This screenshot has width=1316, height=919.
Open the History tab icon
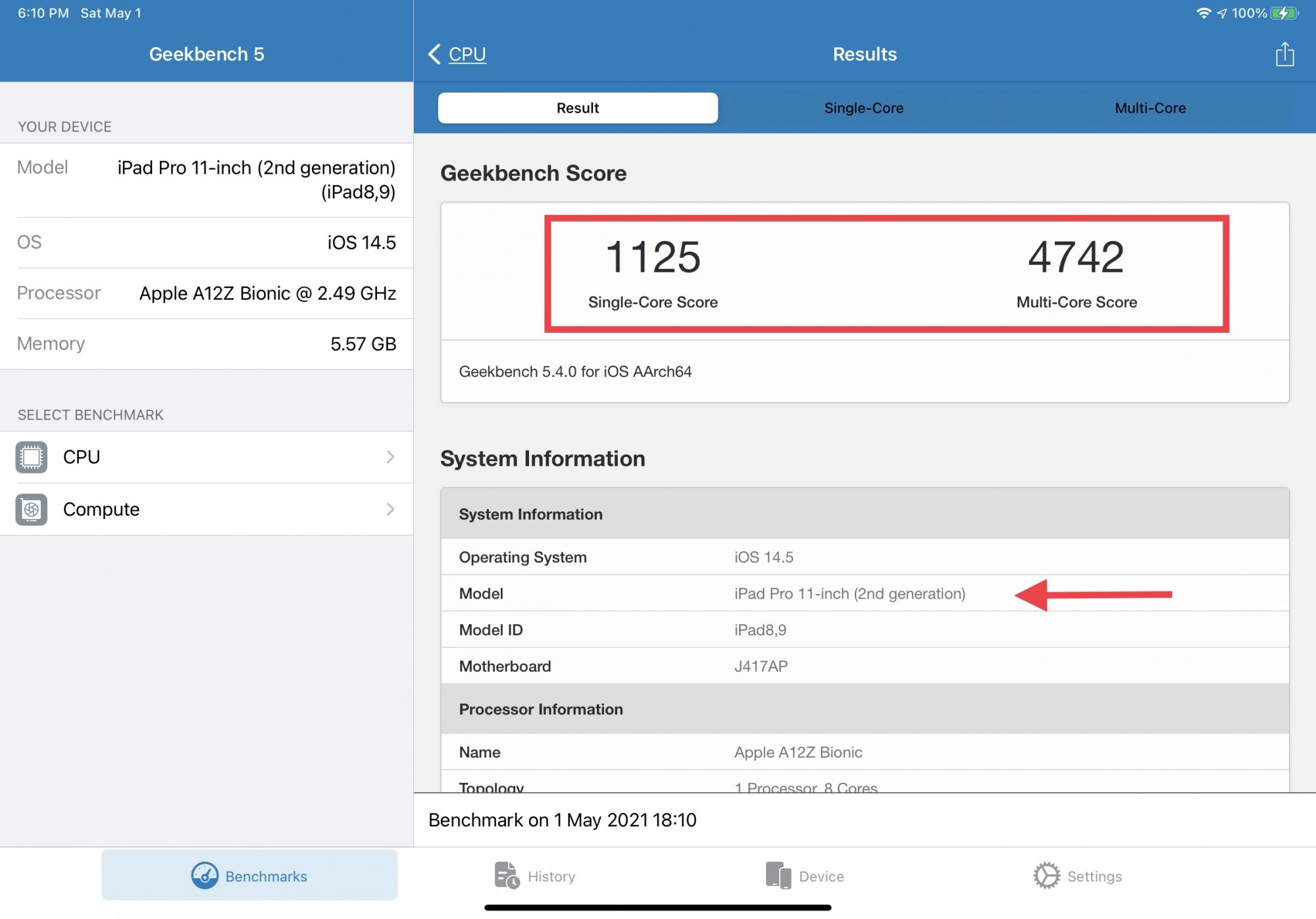[x=507, y=876]
